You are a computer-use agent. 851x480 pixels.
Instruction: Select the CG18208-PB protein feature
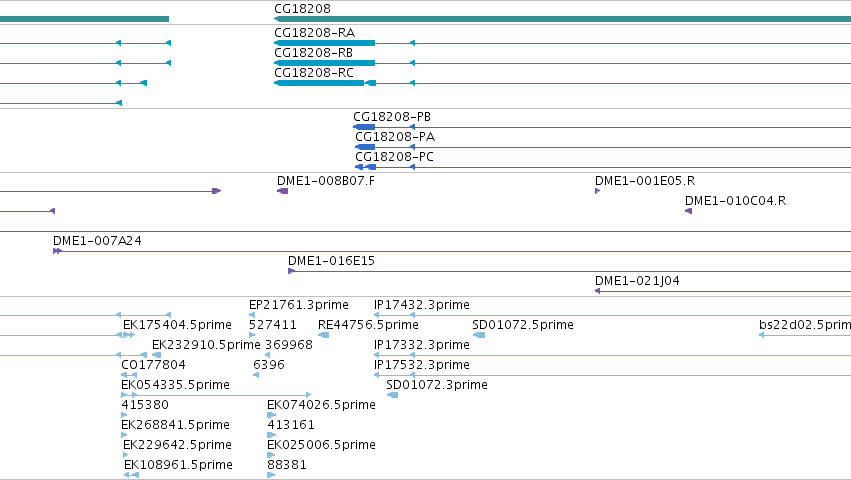pyautogui.click(x=364, y=127)
